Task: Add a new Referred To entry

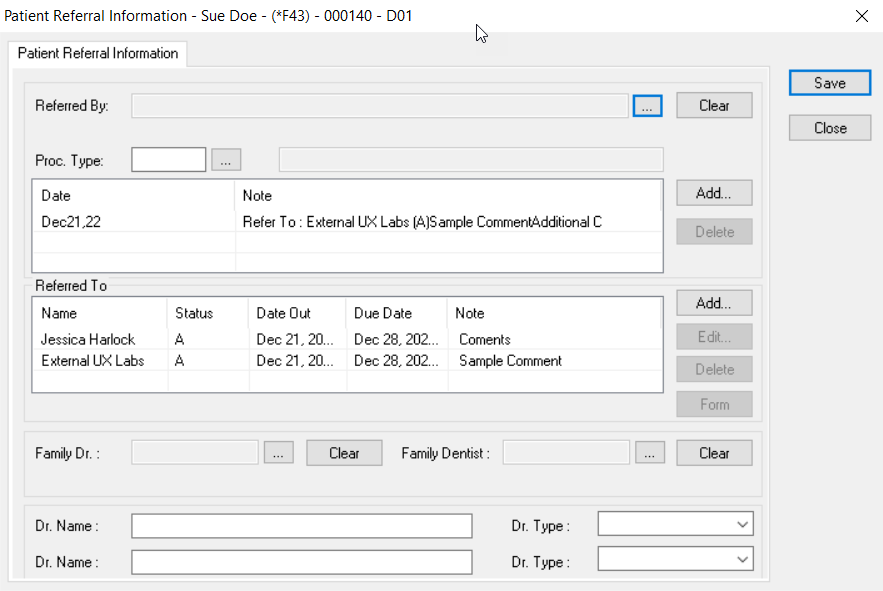Action: pos(714,303)
